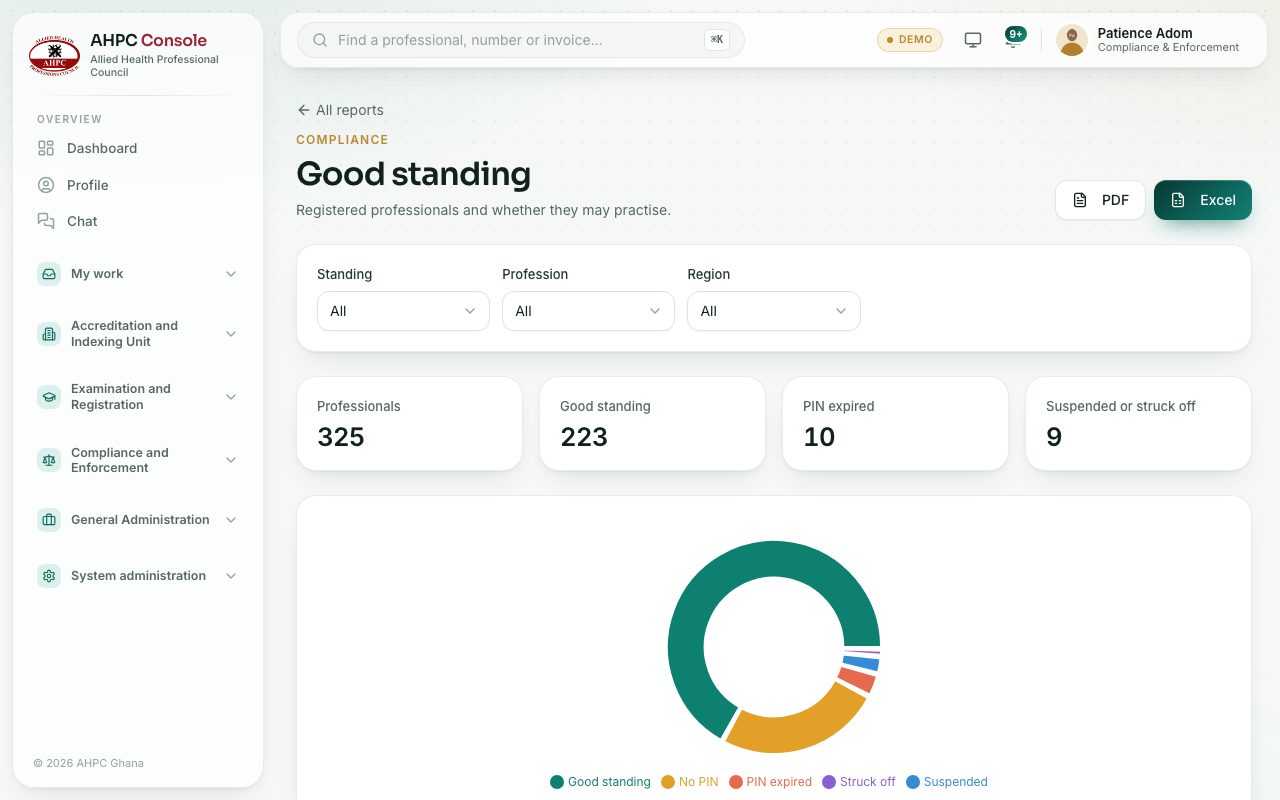Expand Examination and Registration chevron
Viewport: 1280px width, 800px height.
[x=231, y=397]
